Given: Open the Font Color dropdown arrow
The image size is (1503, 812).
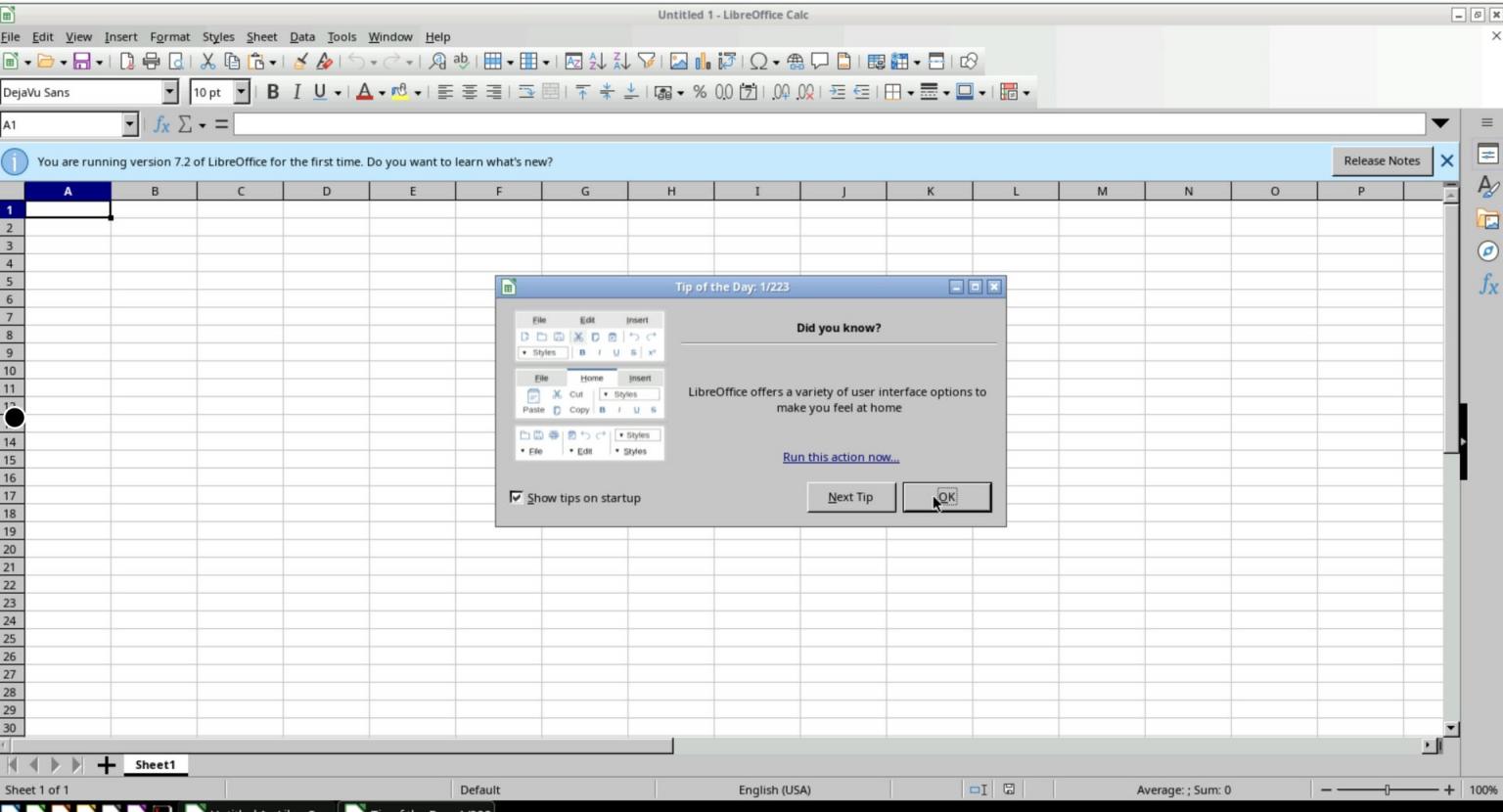Looking at the screenshot, I should point(382,93).
